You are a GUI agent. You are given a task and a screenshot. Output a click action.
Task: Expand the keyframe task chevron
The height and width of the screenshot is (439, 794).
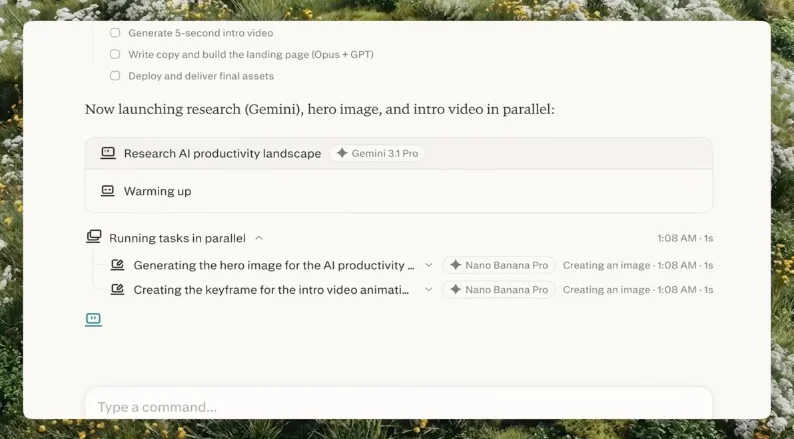[429, 290]
